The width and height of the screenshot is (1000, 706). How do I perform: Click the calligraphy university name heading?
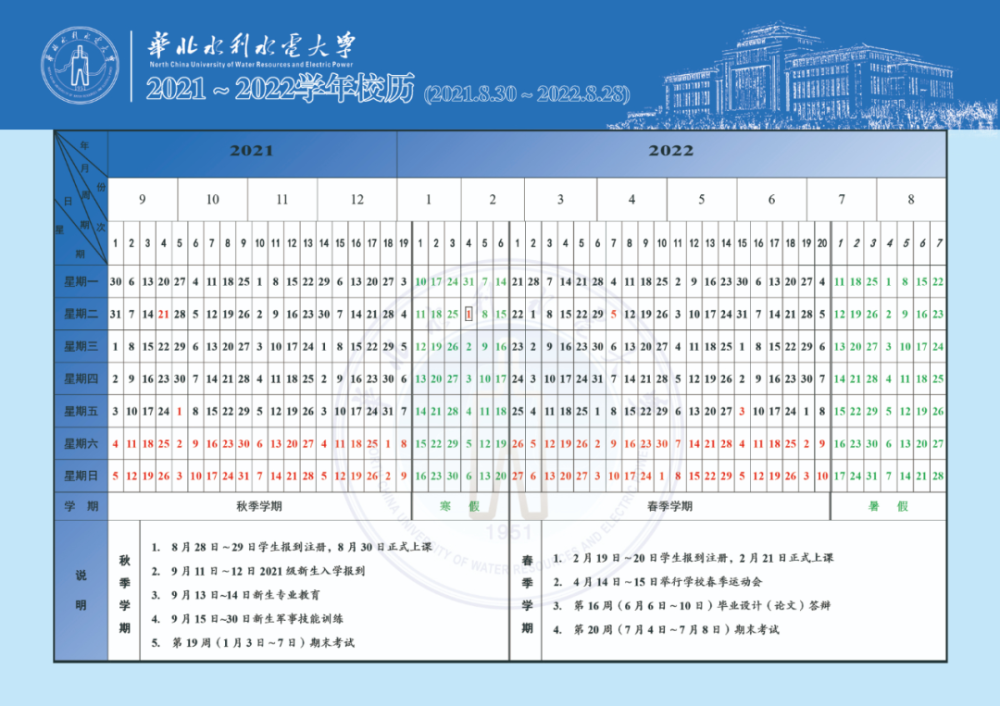pyautogui.click(x=252, y=46)
